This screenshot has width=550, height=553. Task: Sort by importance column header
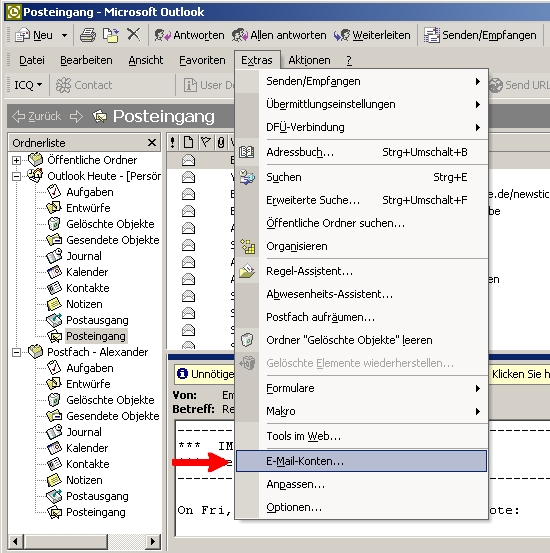pyautogui.click(x=173, y=142)
